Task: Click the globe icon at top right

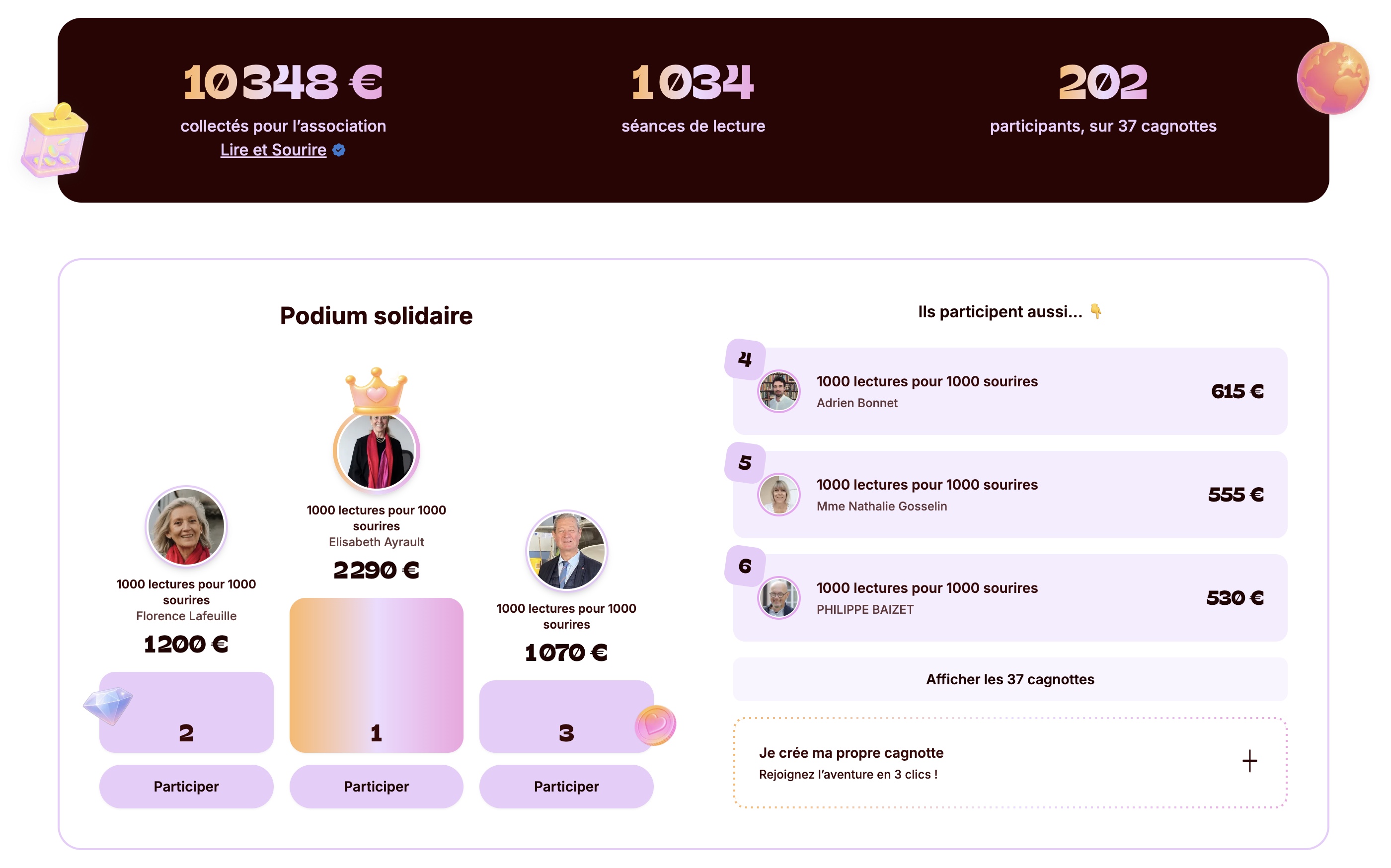Action: [1332, 78]
